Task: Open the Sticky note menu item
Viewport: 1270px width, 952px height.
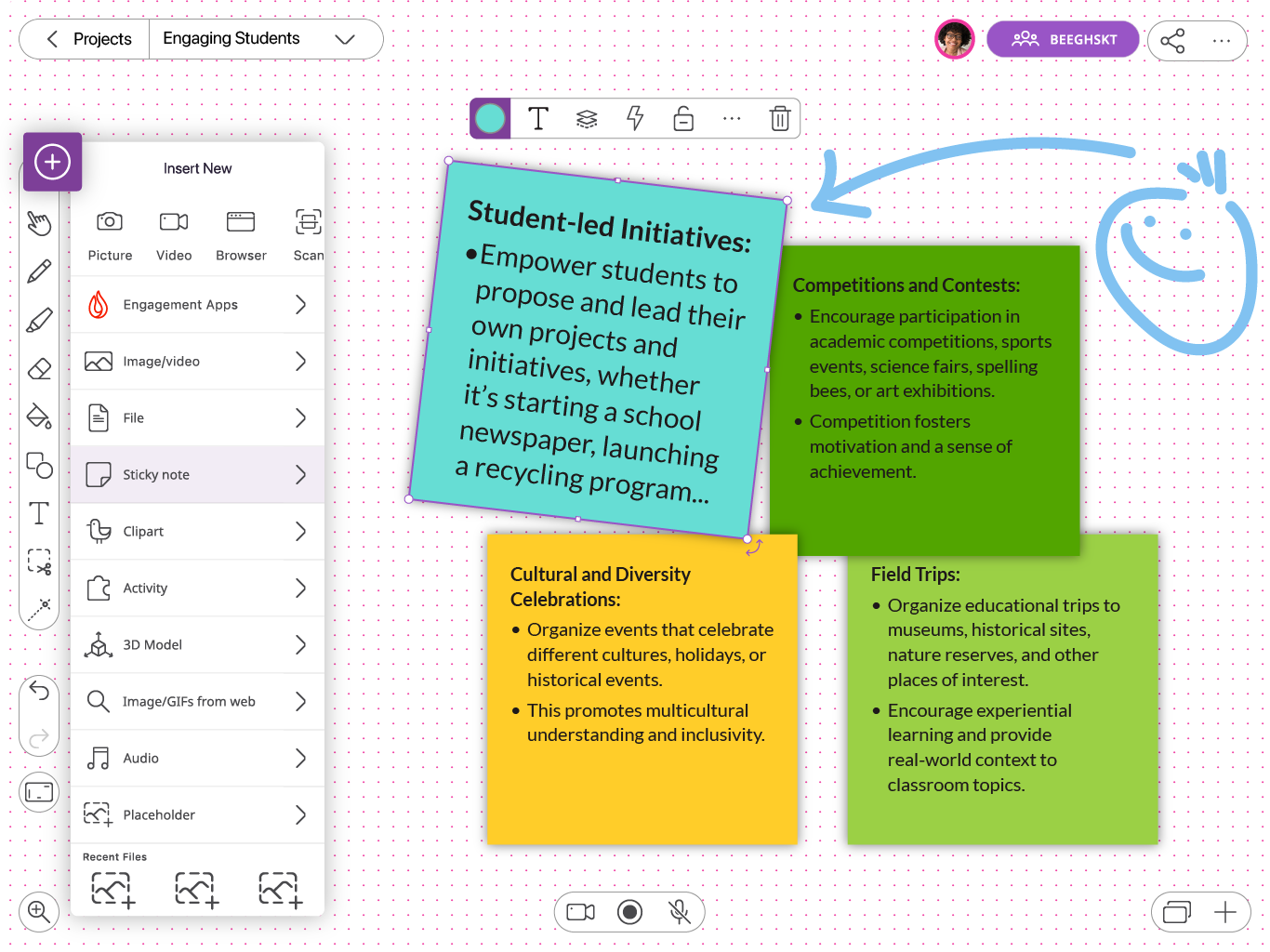Action: [198, 475]
